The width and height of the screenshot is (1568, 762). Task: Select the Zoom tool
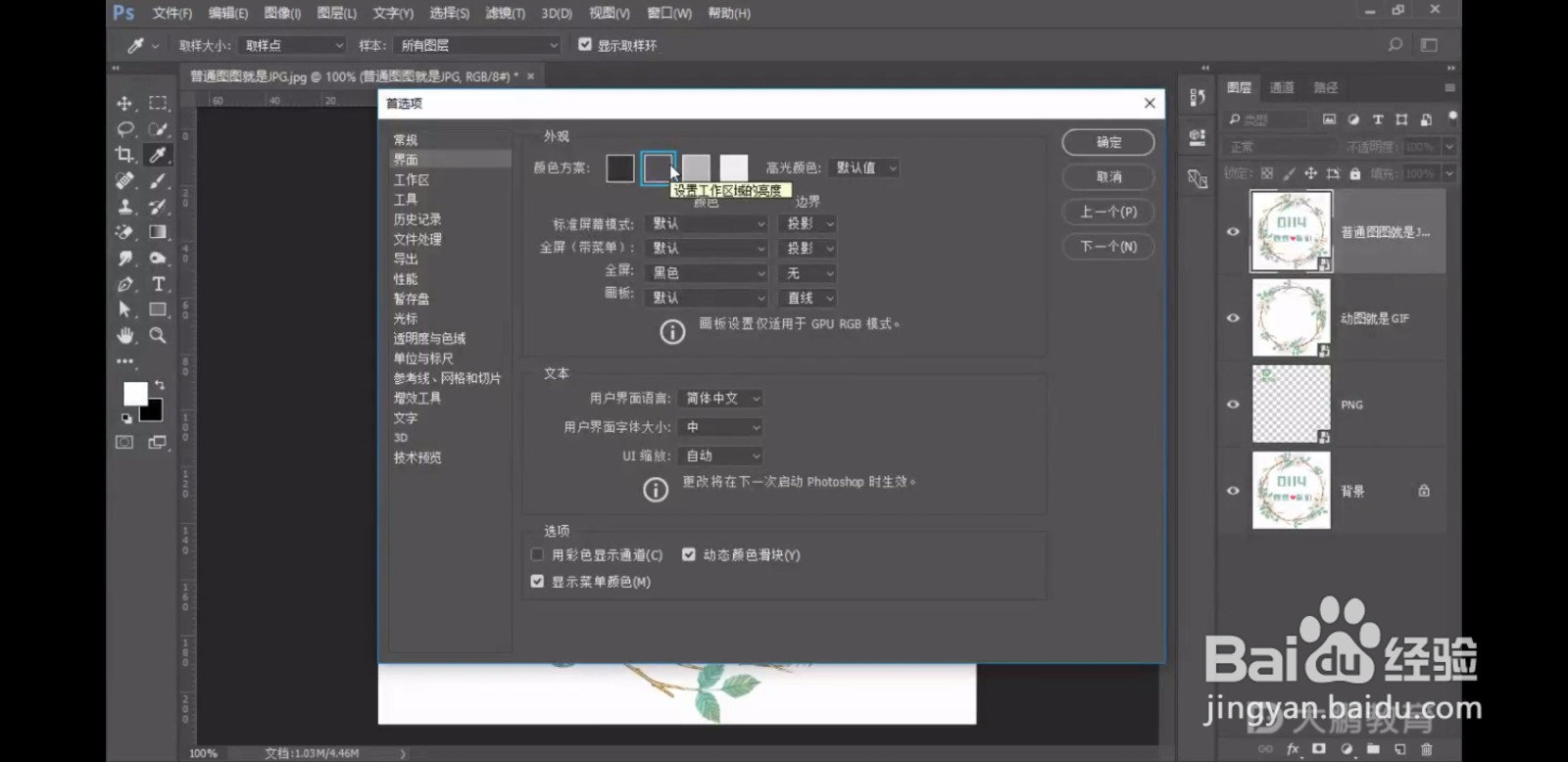pyautogui.click(x=157, y=335)
